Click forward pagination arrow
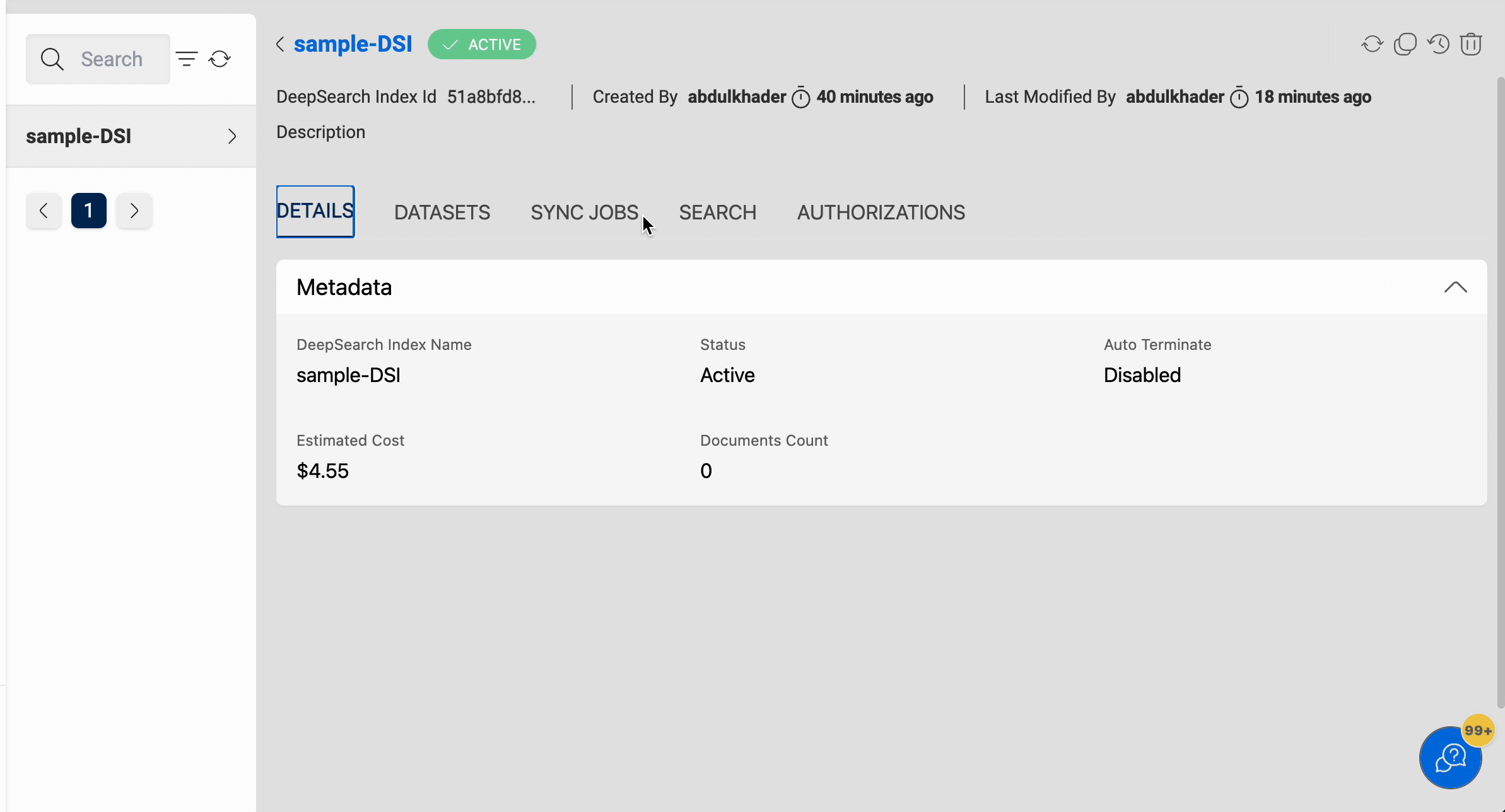This screenshot has height=812, width=1505. pyautogui.click(x=133, y=210)
